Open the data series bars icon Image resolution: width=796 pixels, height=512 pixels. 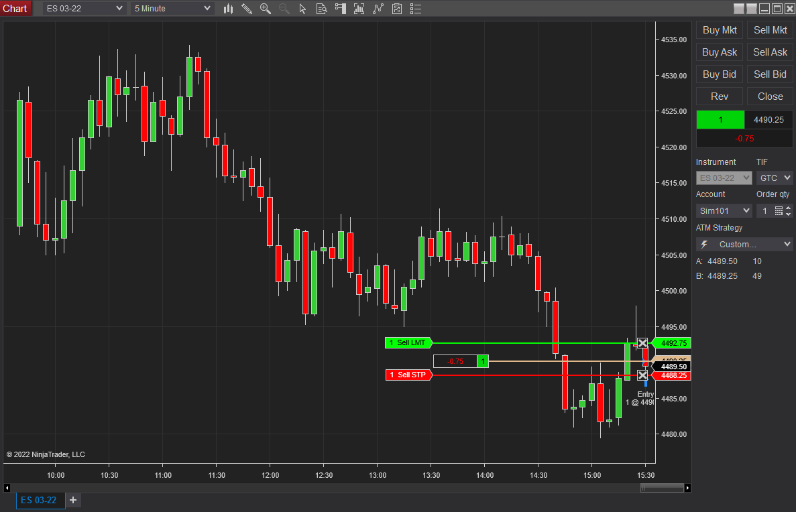tap(359, 9)
